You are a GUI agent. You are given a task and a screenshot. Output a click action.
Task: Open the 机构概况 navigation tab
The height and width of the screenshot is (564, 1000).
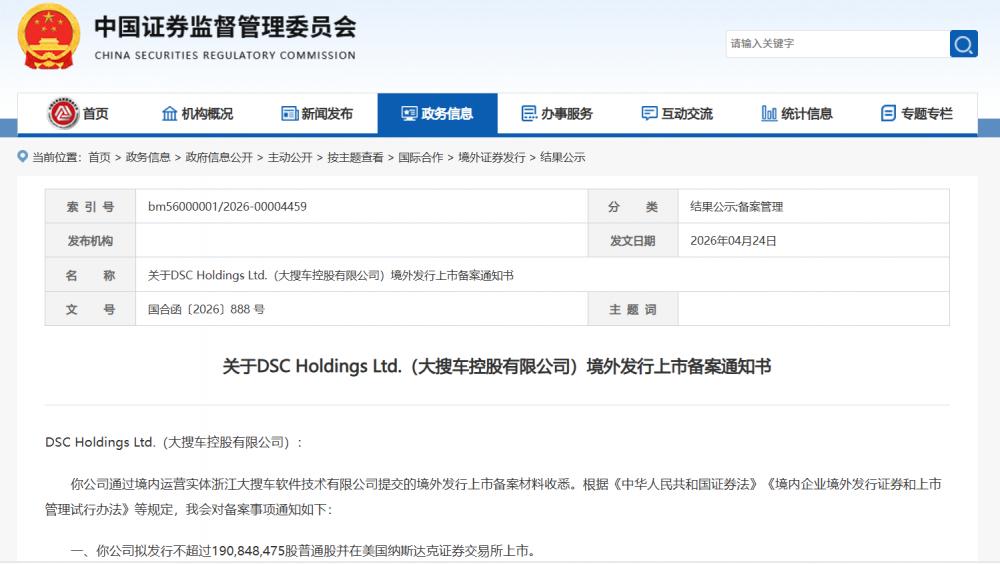point(198,114)
